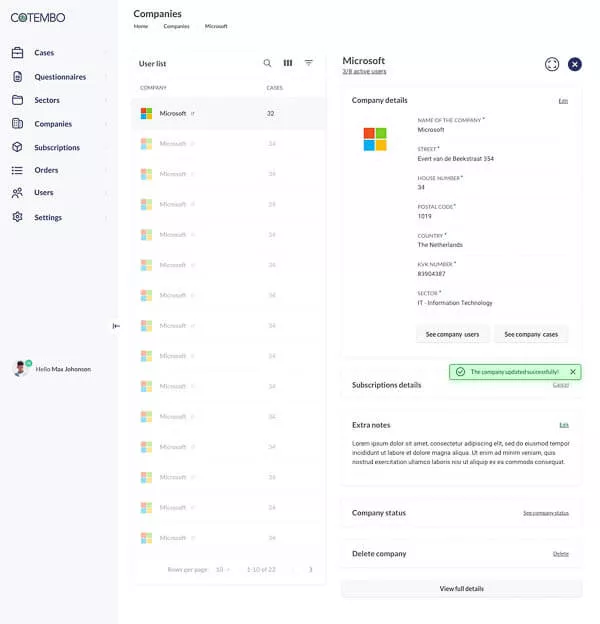This screenshot has height=624, width=600.
Task: Open Sectors via the folder icon
Action: [18, 100]
